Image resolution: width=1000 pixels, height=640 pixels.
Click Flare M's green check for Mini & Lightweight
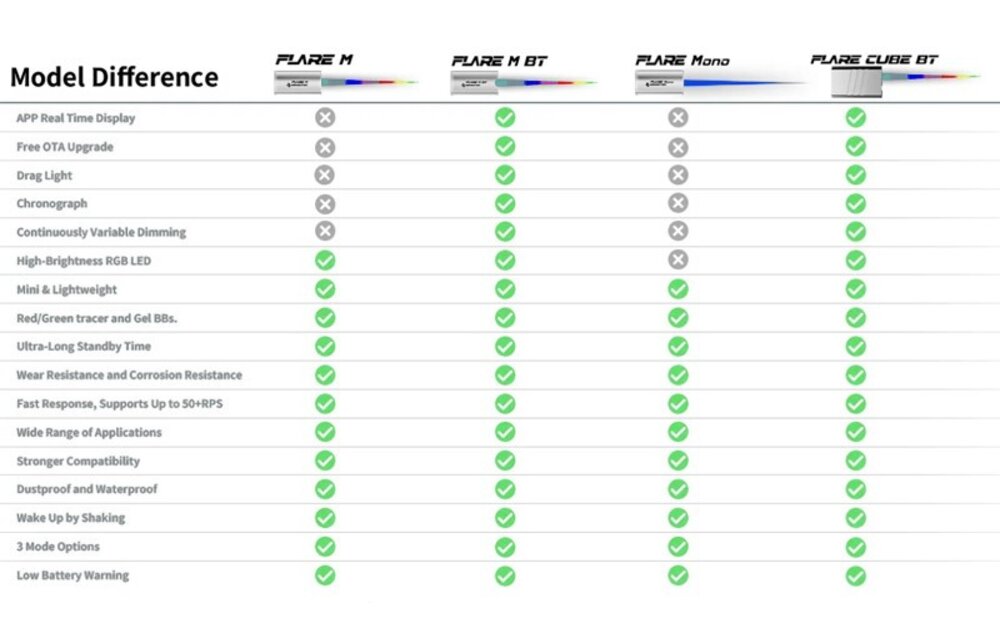point(325,290)
